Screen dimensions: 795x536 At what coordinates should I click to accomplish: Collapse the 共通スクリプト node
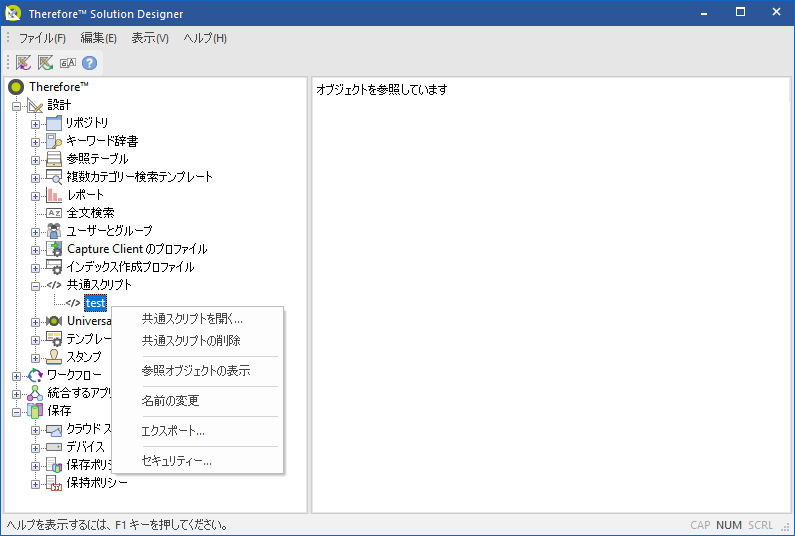pyautogui.click(x=35, y=286)
